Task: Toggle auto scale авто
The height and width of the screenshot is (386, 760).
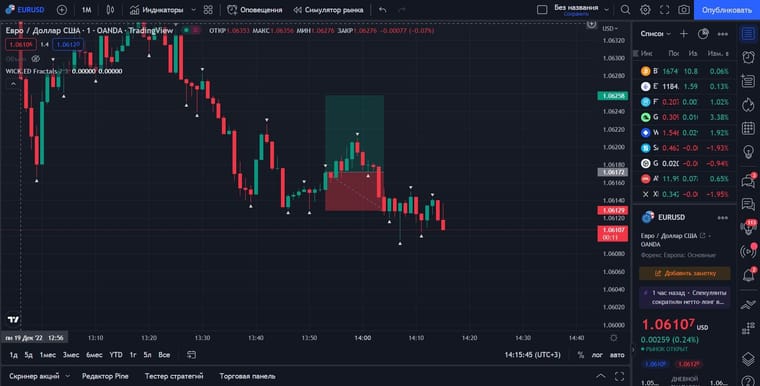Action: [x=617, y=355]
